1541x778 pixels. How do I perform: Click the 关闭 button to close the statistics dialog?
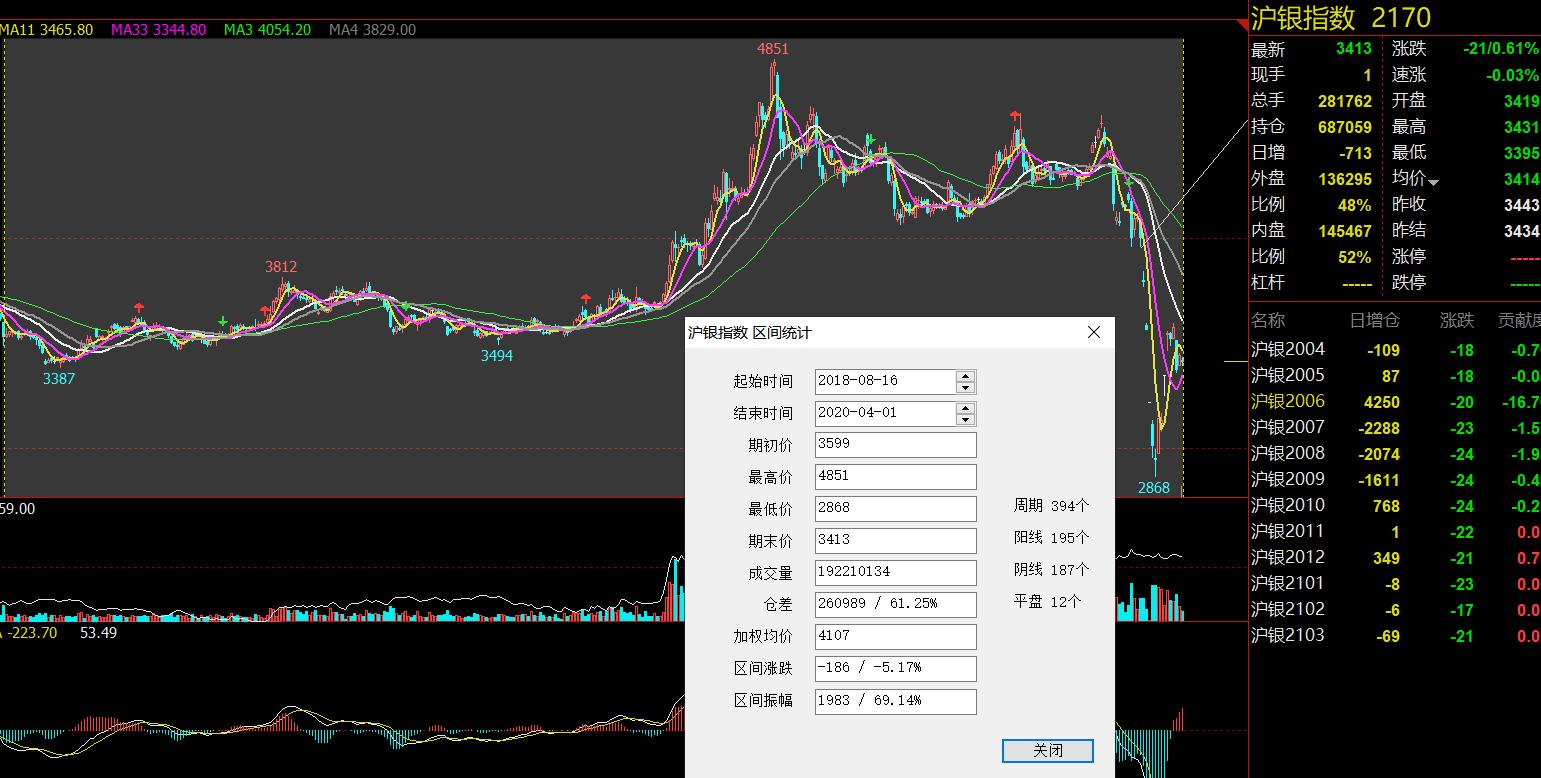1046,751
